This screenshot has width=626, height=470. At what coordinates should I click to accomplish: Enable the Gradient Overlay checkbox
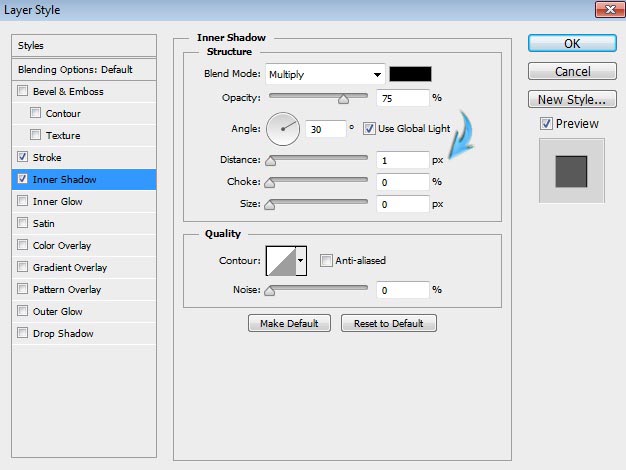23,266
